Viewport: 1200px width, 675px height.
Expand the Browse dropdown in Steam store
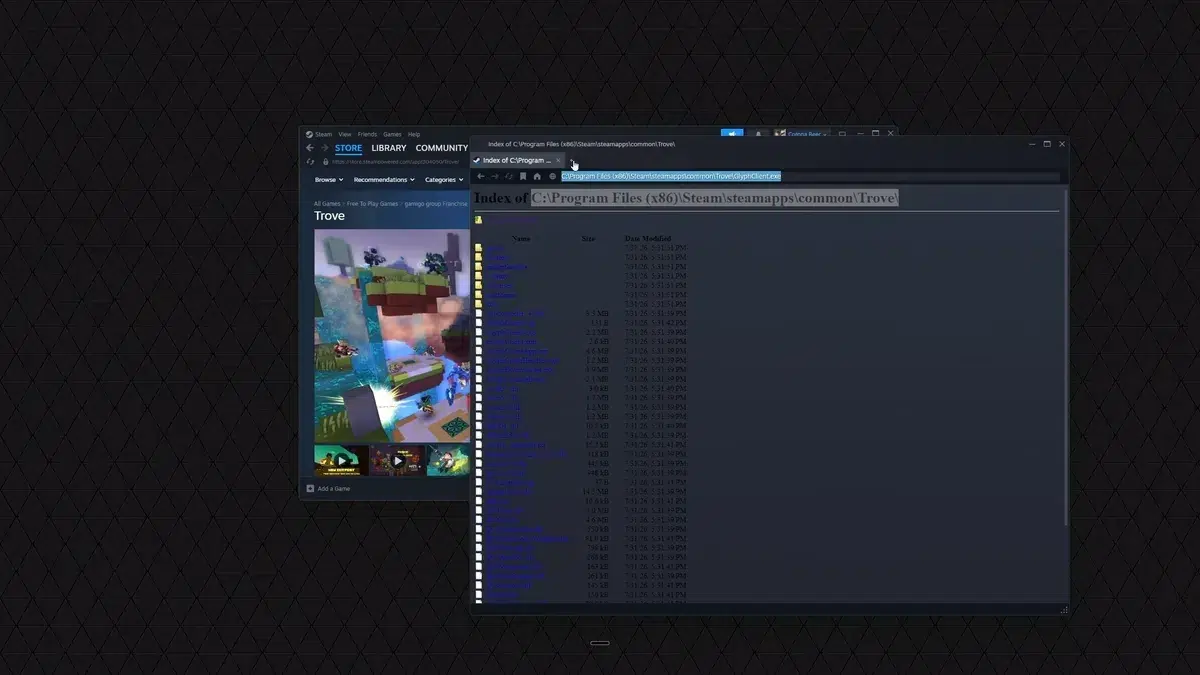point(329,180)
